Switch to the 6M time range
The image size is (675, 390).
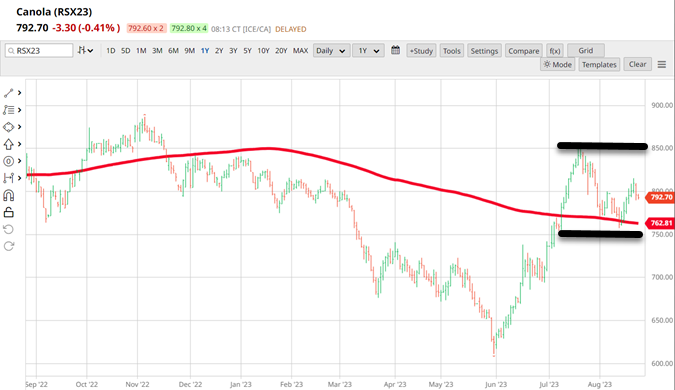pyautogui.click(x=173, y=51)
